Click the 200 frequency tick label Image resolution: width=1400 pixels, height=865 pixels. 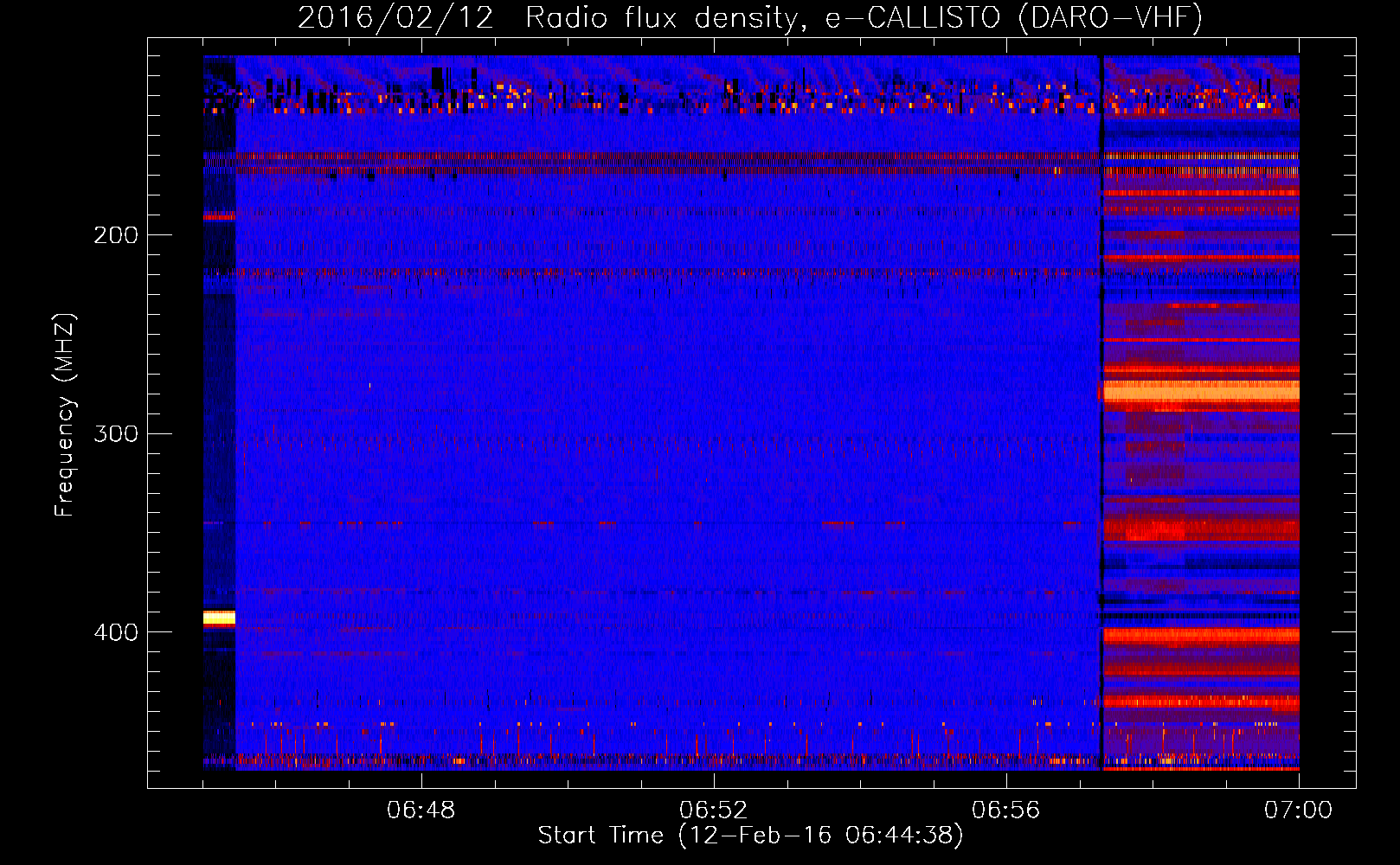(x=116, y=235)
